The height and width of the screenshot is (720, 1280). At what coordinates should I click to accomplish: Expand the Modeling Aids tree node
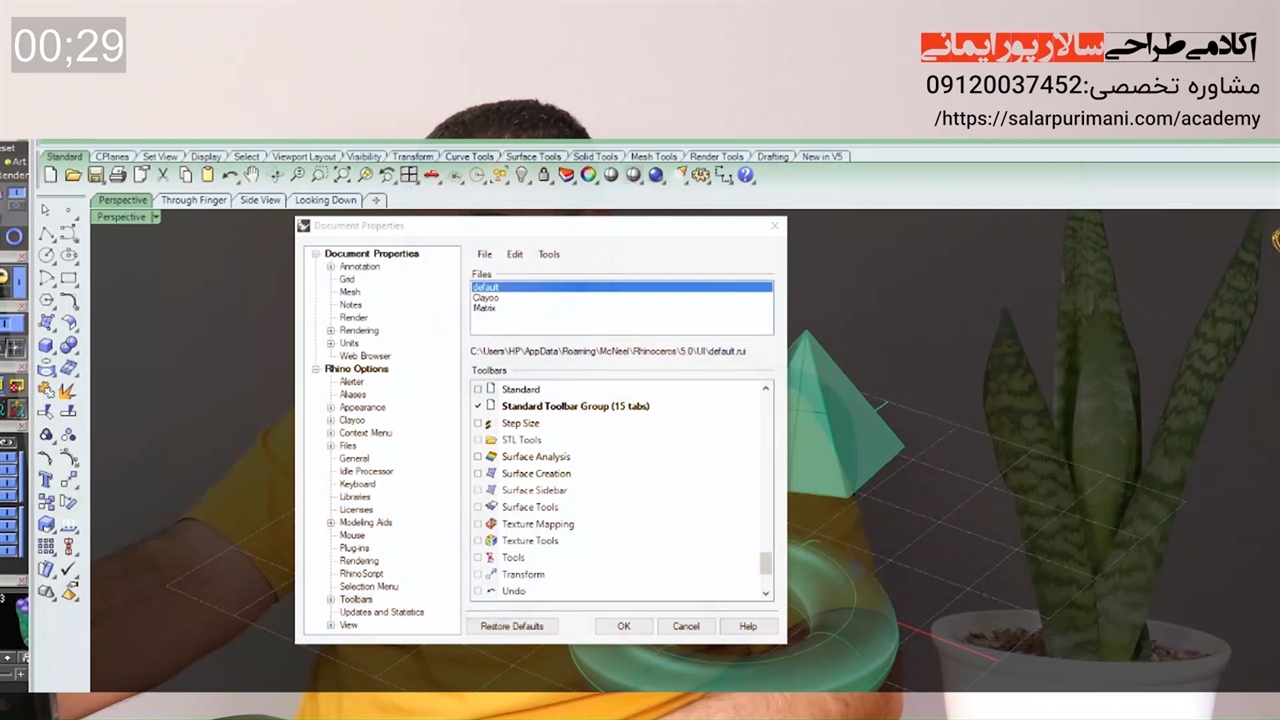tap(331, 523)
